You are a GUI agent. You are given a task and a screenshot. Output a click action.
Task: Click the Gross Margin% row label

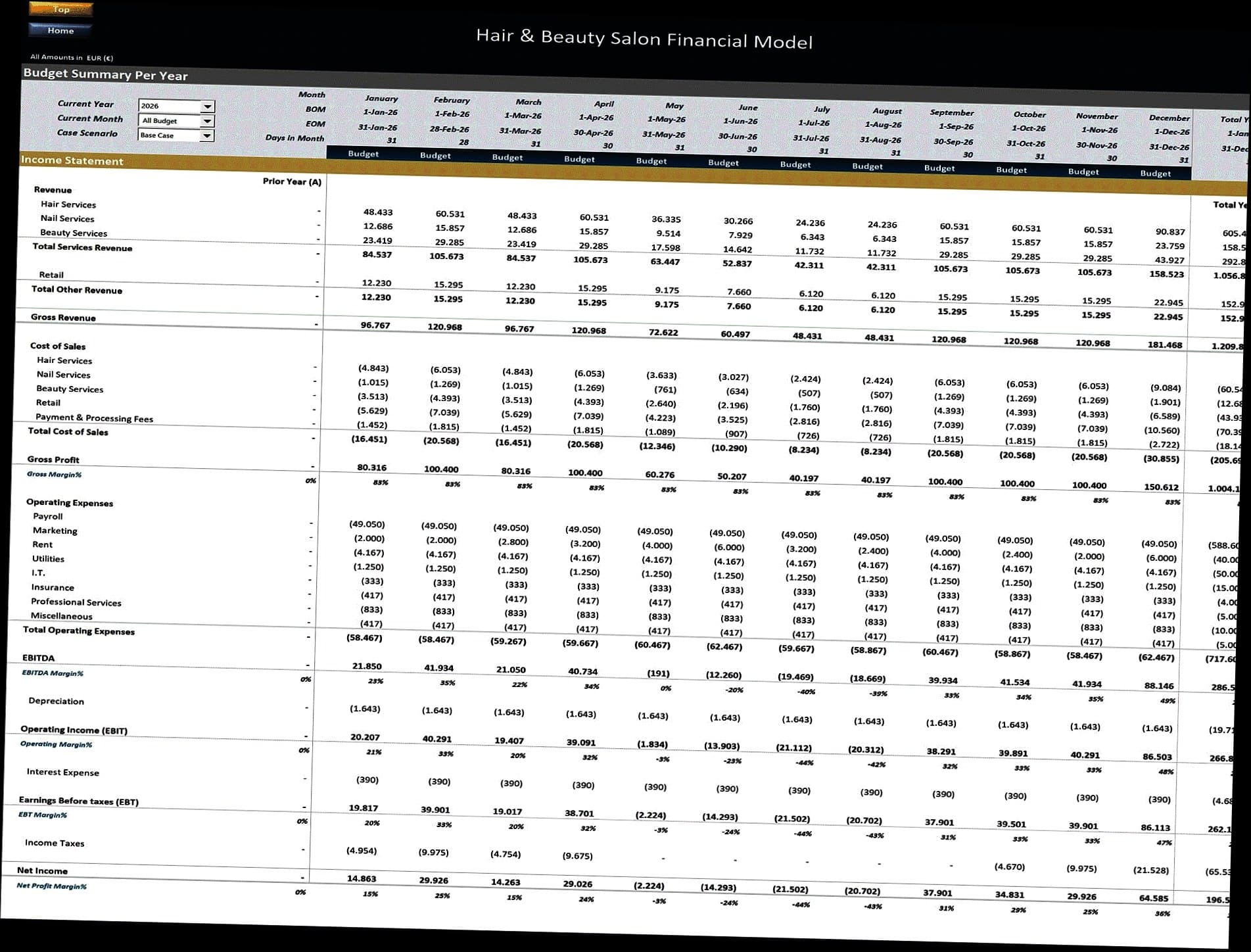55,474
